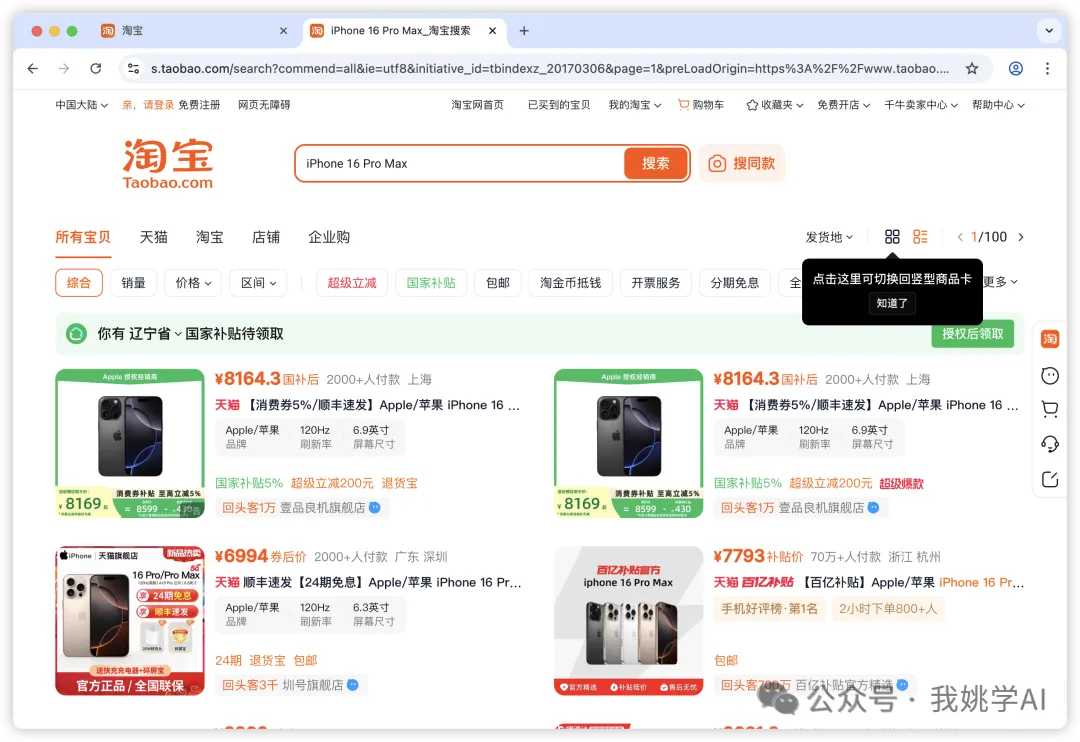The width and height of the screenshot is (1080, 742).
Task: Click the orange 搜索 button
Action: (x=656, y=163)
